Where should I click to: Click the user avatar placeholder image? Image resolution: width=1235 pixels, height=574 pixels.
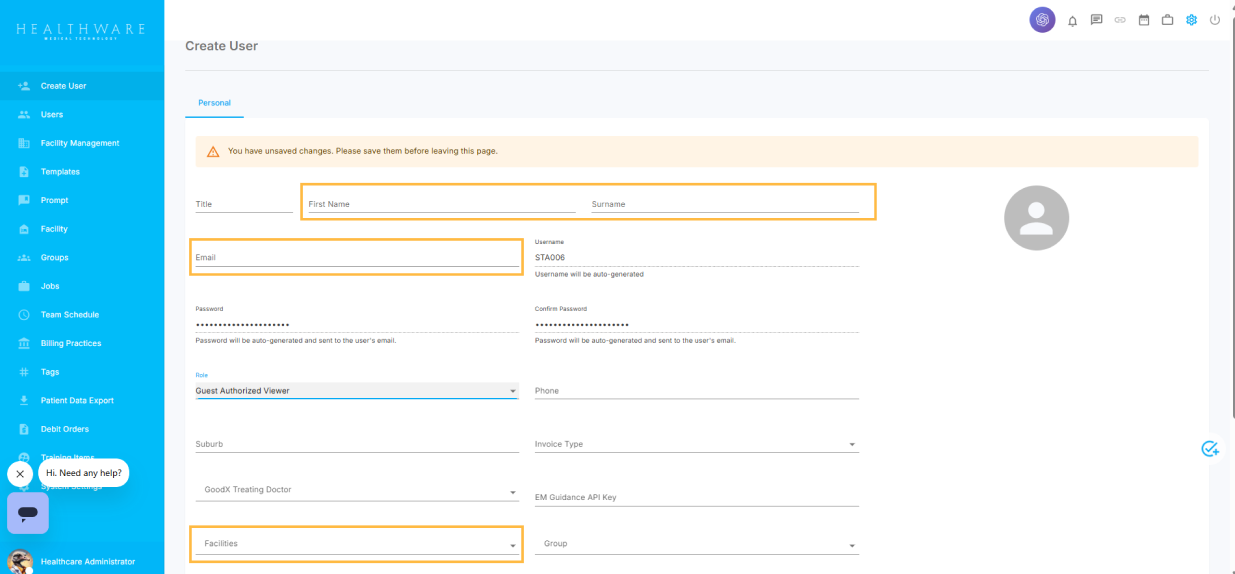(1036, 218)
